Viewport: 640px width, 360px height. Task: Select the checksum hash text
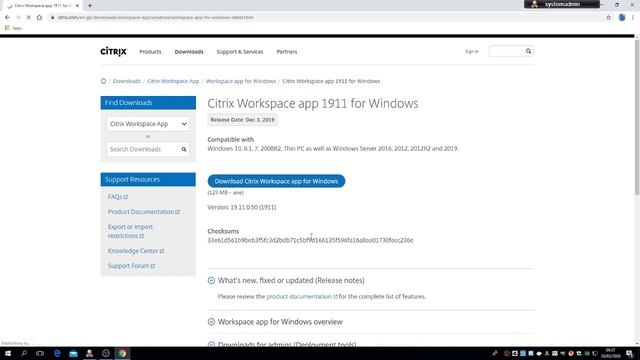tap(310, 240)
